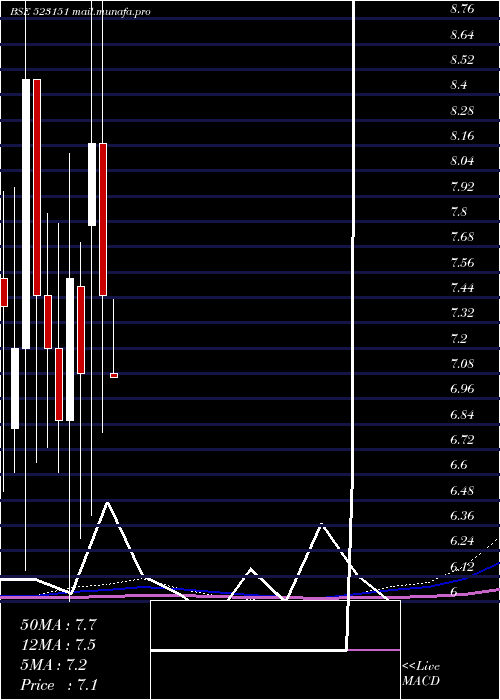The image size is (500, 700).
Task: Click the 8.28 price axis label
Action: click(462, 110)
